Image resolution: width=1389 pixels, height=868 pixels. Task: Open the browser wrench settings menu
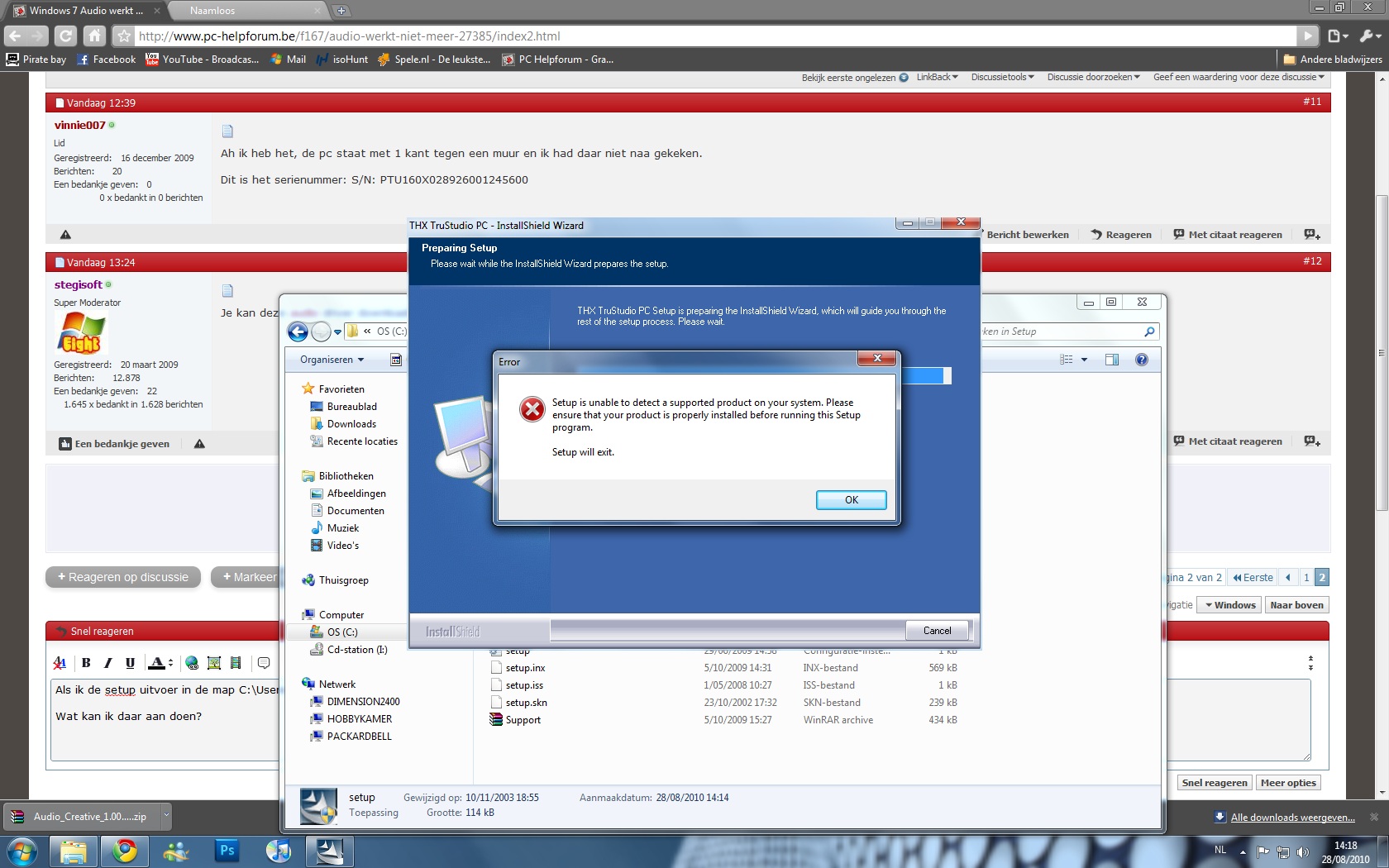tap(1370, 36)
